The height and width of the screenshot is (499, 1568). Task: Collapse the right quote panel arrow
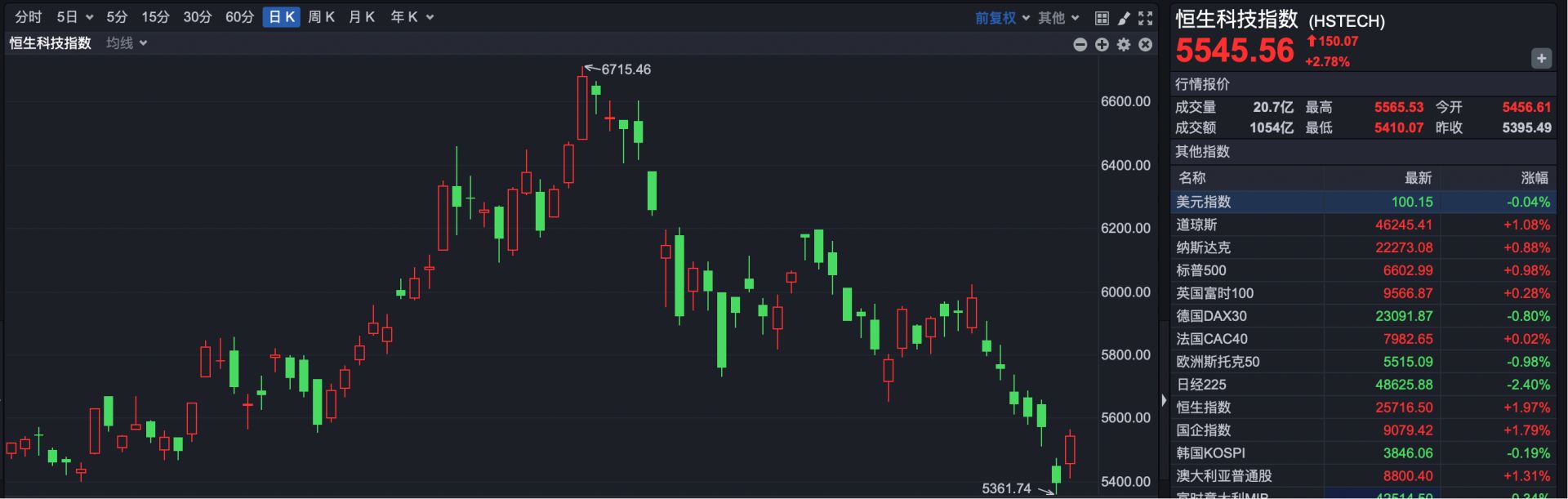pos(1164,400)
